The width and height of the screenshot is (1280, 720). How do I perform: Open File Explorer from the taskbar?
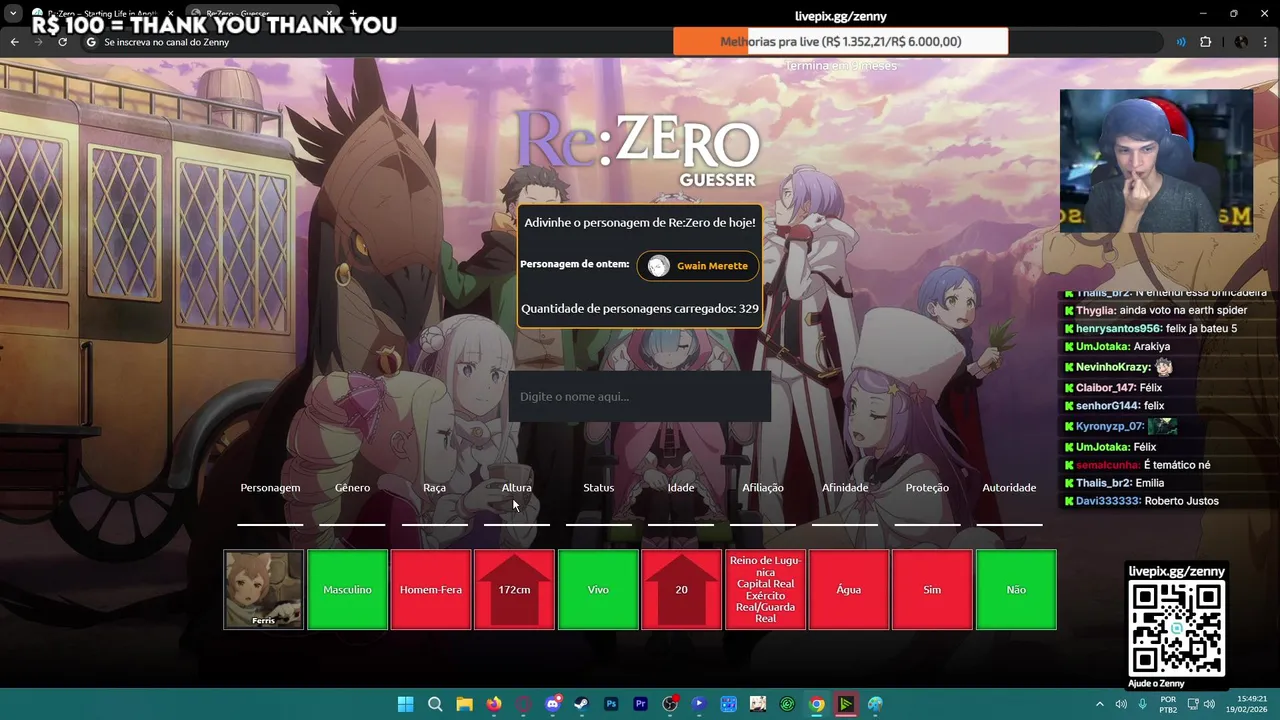coord(464,704)
